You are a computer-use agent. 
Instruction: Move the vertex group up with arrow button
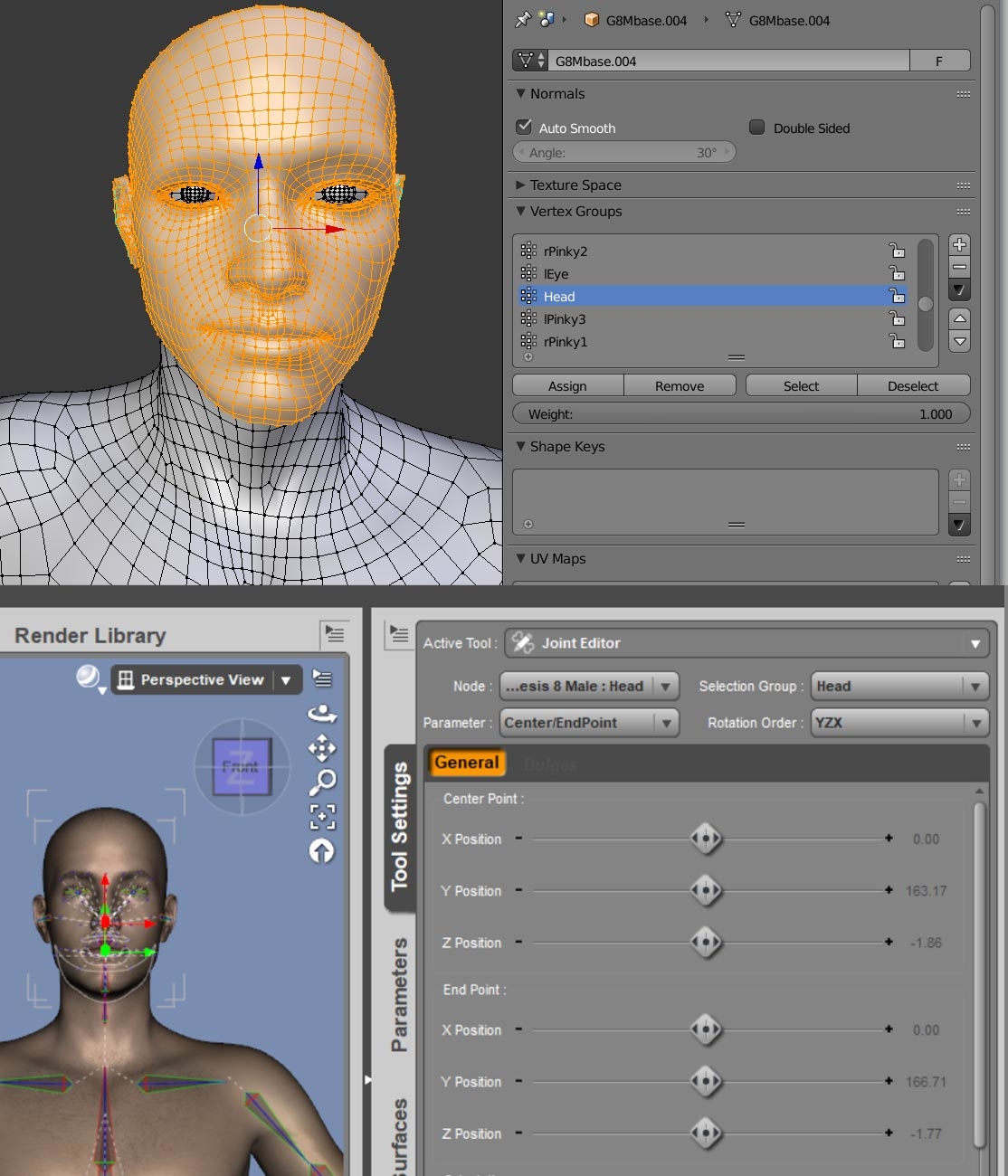click(959, 318)
